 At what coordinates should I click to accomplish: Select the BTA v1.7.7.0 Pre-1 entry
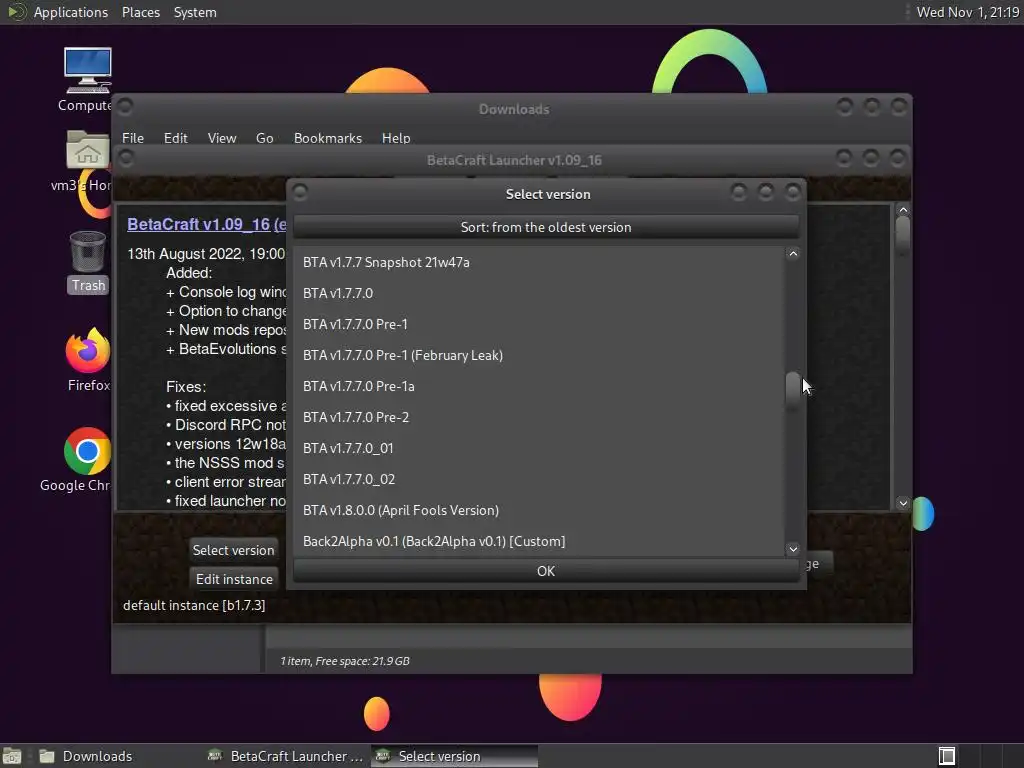click(538, 324)
